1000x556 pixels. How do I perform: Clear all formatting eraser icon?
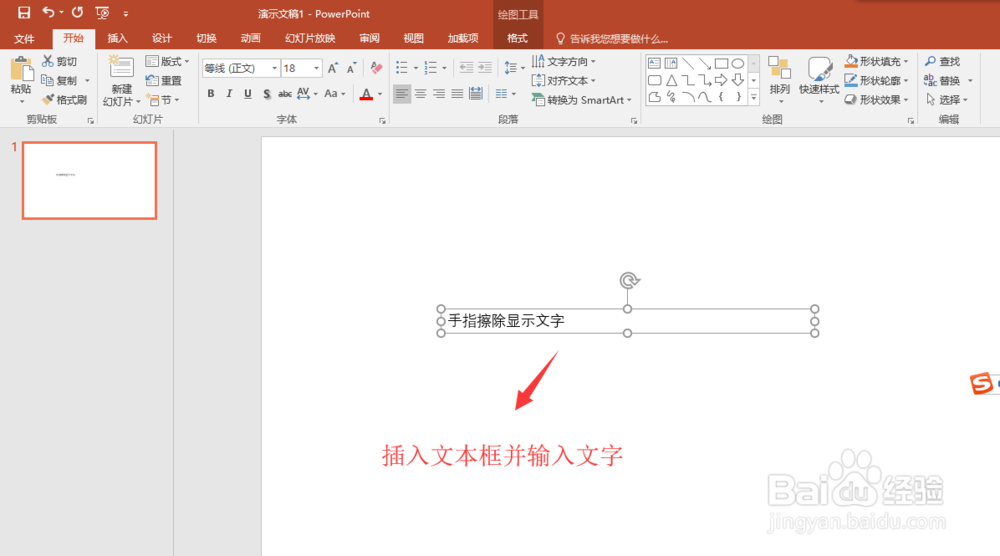coord(376,68)
